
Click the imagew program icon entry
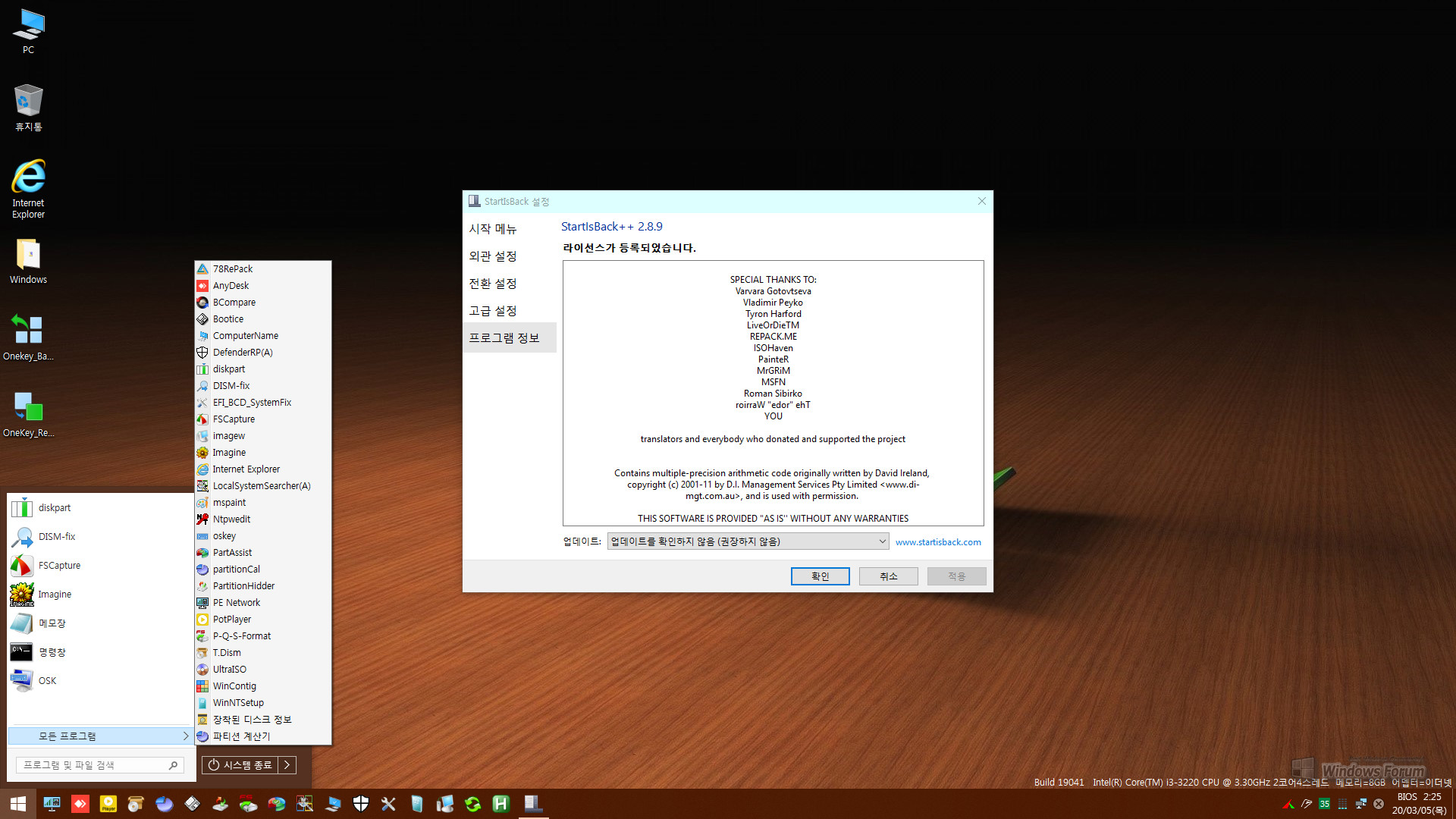pyautogui.click(x=262, y=436)
